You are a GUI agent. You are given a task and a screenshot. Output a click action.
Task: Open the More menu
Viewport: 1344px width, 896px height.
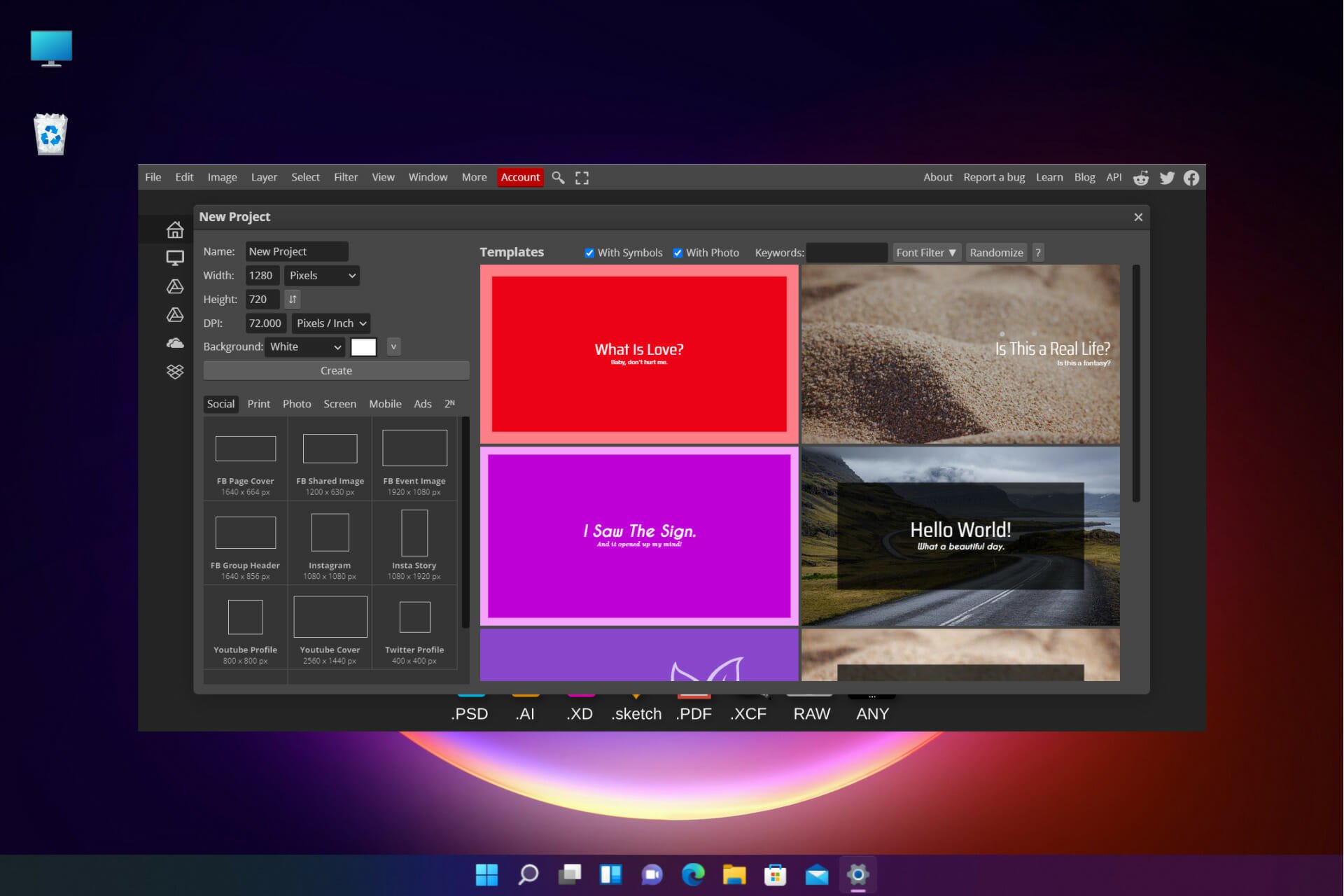(x=474, y=178)
